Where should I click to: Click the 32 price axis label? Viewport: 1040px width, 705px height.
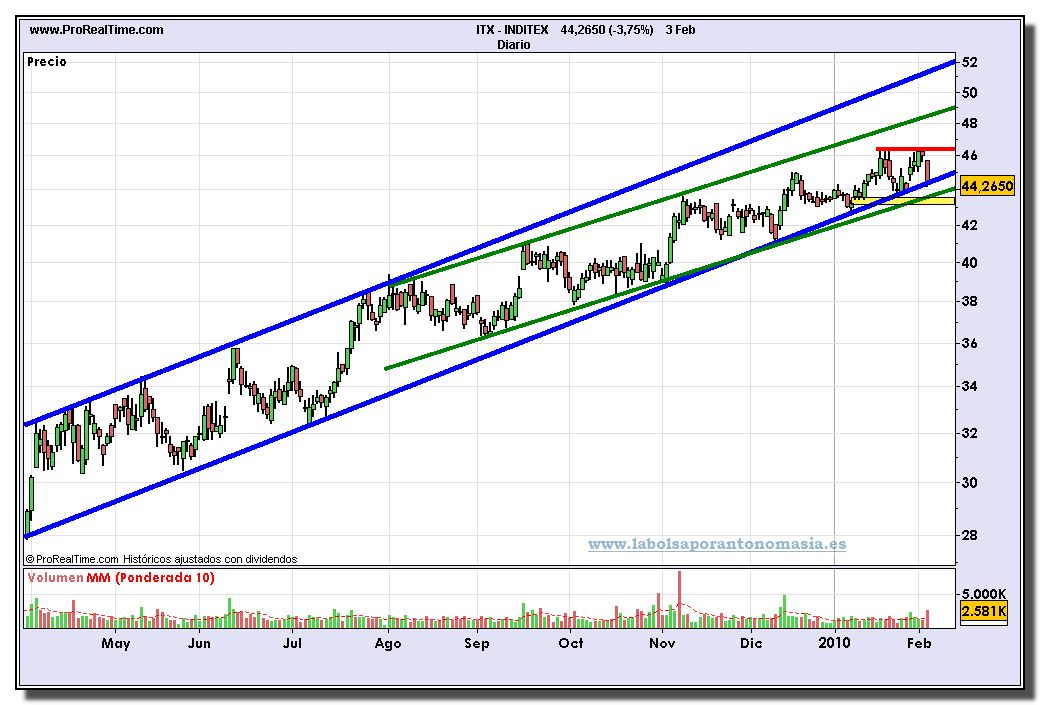pos(970,433)
